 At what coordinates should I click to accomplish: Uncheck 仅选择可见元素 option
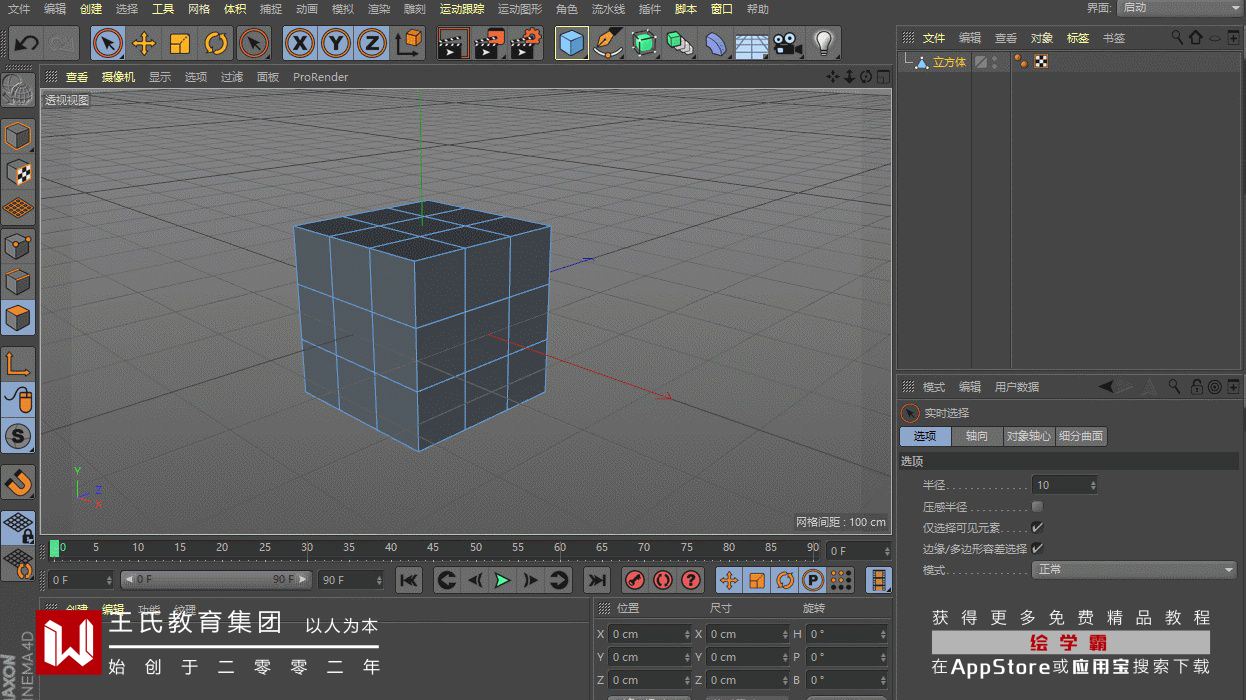click(1037, 527)
